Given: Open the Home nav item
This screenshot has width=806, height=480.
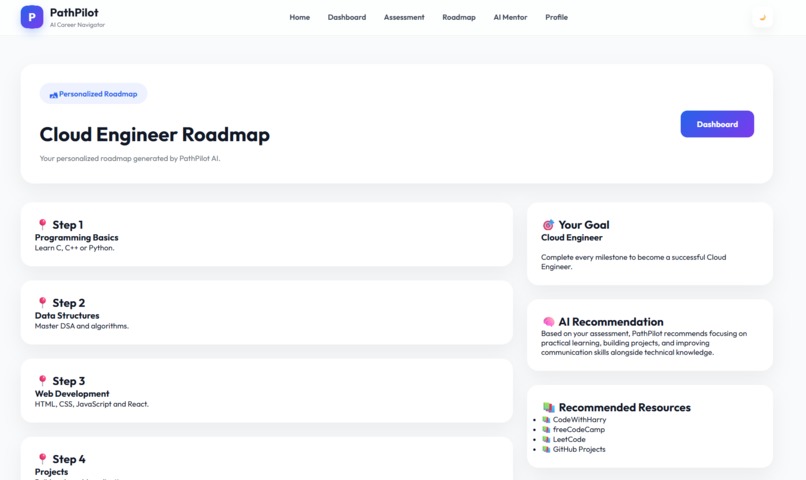Looking at the screenshot, I should pyautogui.click(x=300, y=17).
